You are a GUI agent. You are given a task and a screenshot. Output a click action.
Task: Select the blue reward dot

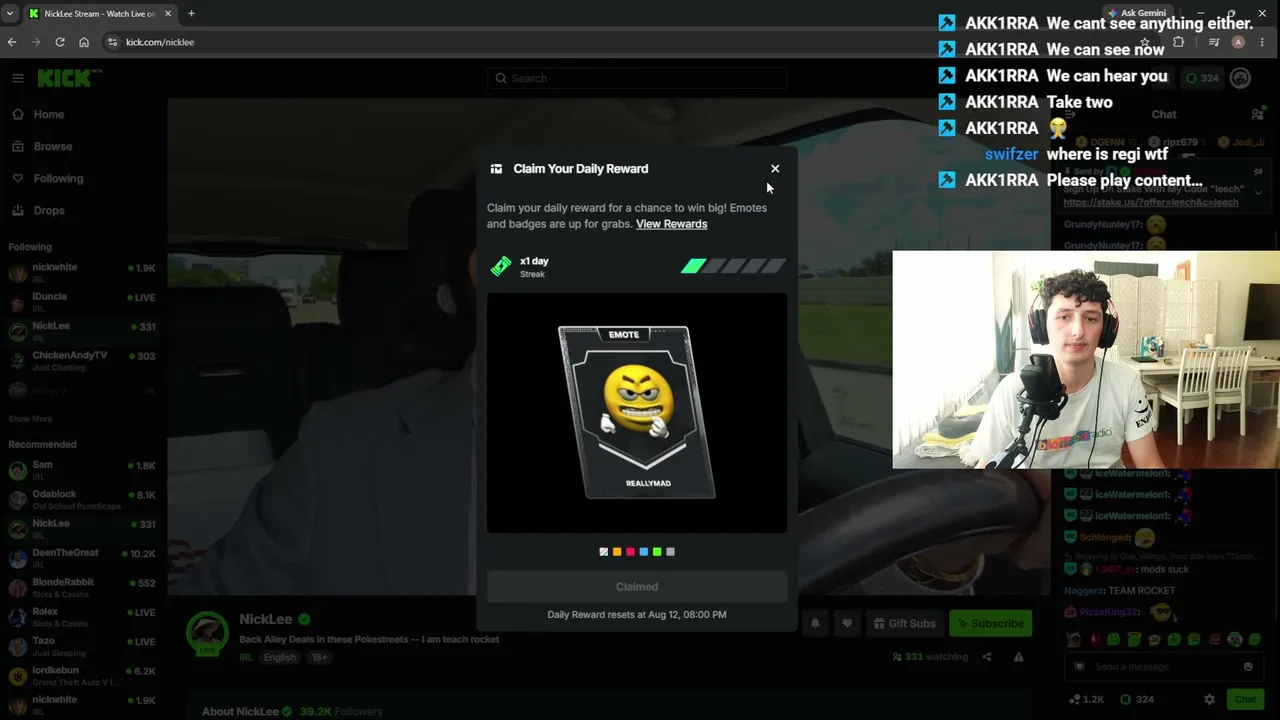644,552
